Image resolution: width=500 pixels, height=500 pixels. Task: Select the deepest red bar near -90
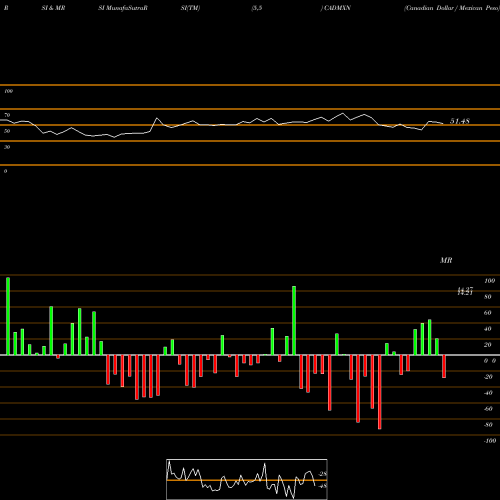[380, 392]
